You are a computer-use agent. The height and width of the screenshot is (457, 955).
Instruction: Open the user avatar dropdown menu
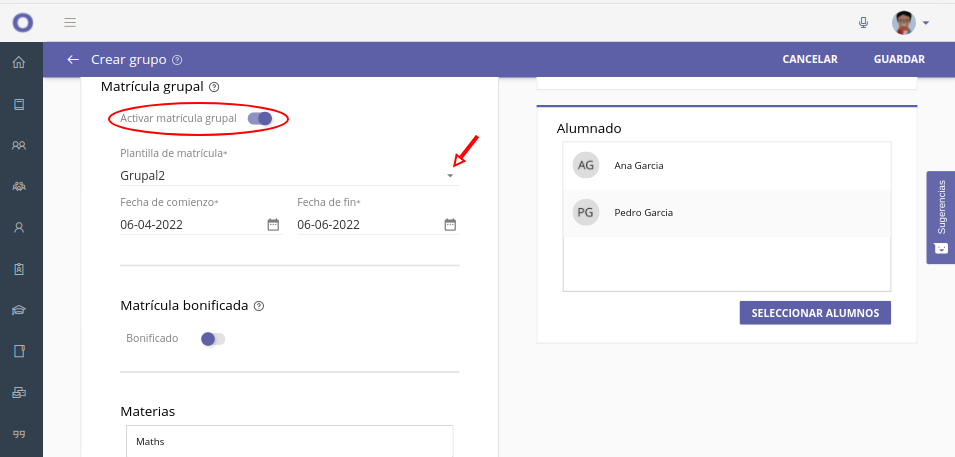coord(912,22)
